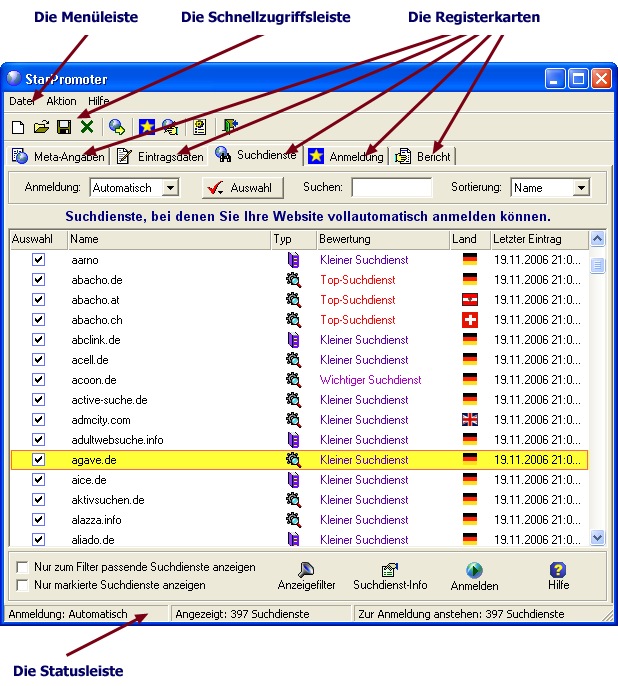
Task: Click the report sheet toolbar icon
Action: (199, 127)
